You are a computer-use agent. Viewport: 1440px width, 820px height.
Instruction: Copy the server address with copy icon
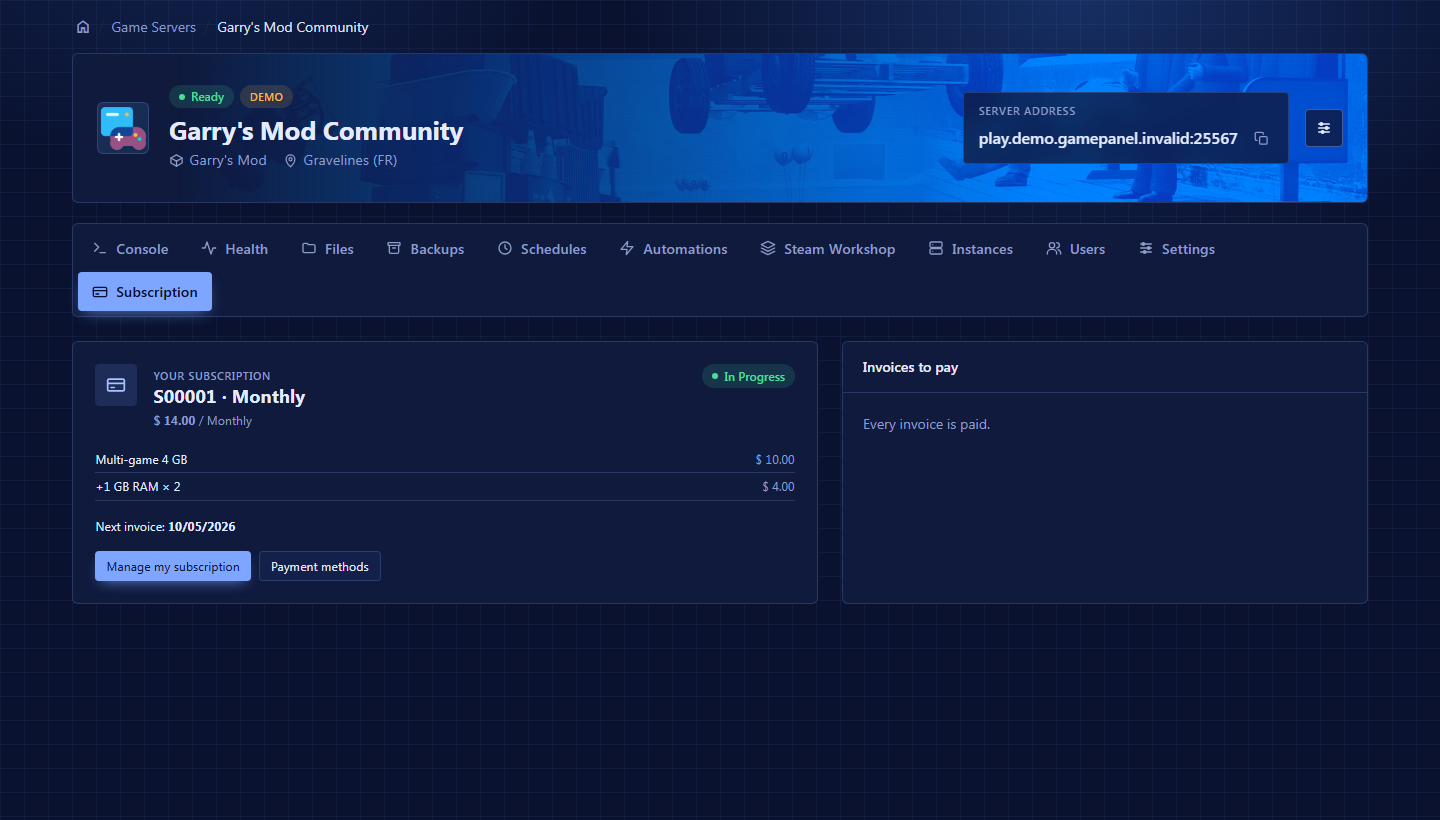(1261, 139)
